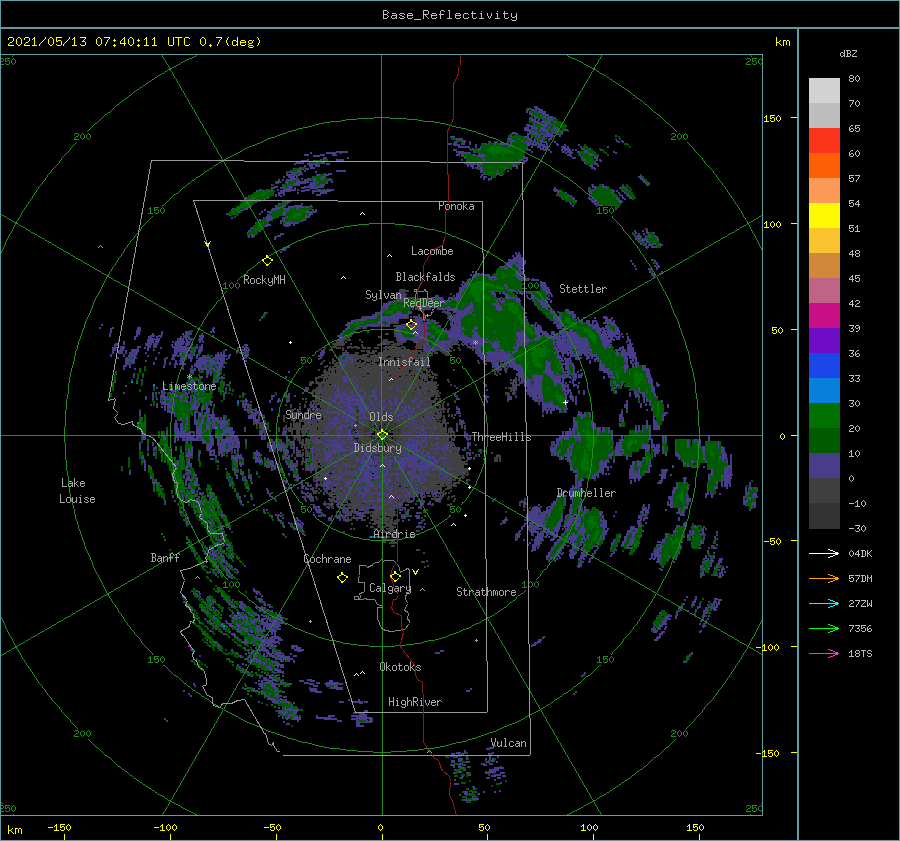Click the yellow diamond marker at Red Deer
Viewport: 900px width, 841px height.
(x=411, y=325)
